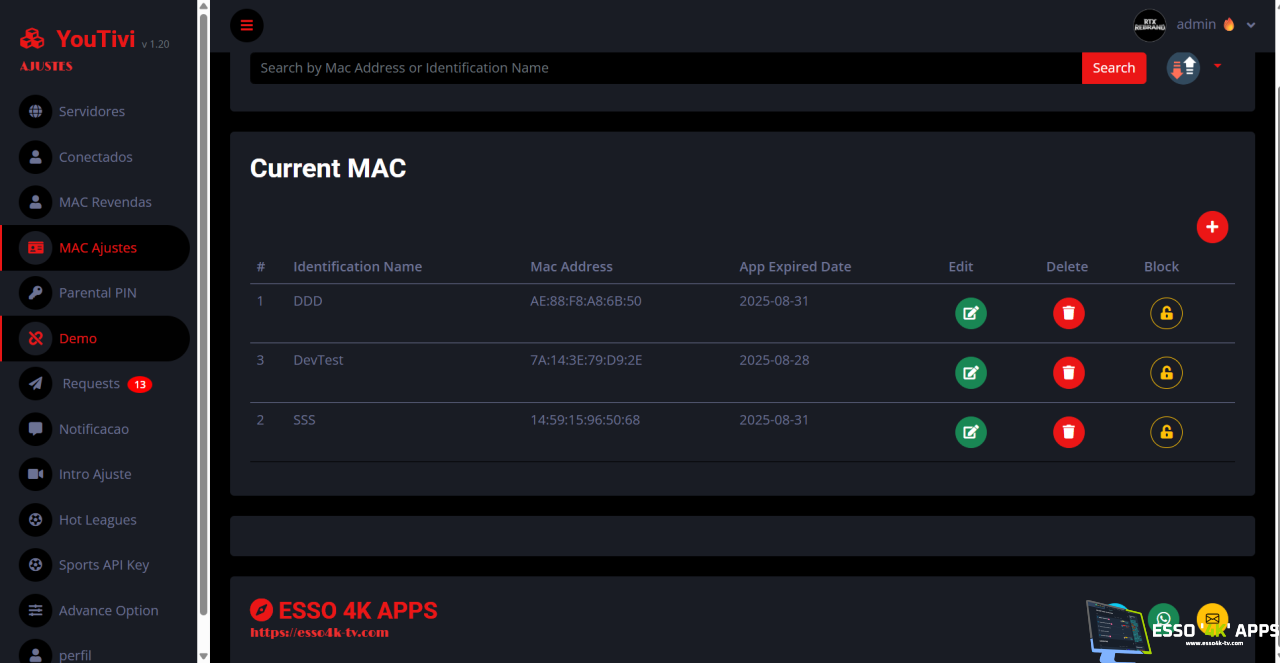Viewport: 1280px width, 663px height.
Task: Open the red sort dropdown caret
Action: coord(1217,66)
